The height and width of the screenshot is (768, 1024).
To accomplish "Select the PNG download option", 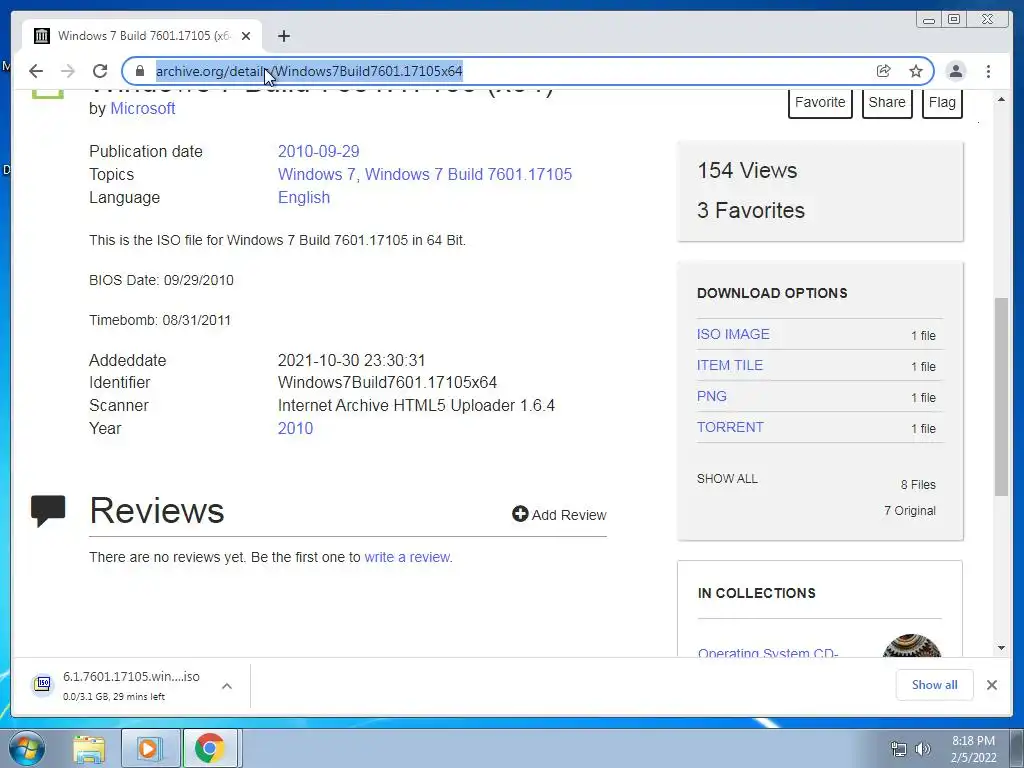I will (711, 396).
